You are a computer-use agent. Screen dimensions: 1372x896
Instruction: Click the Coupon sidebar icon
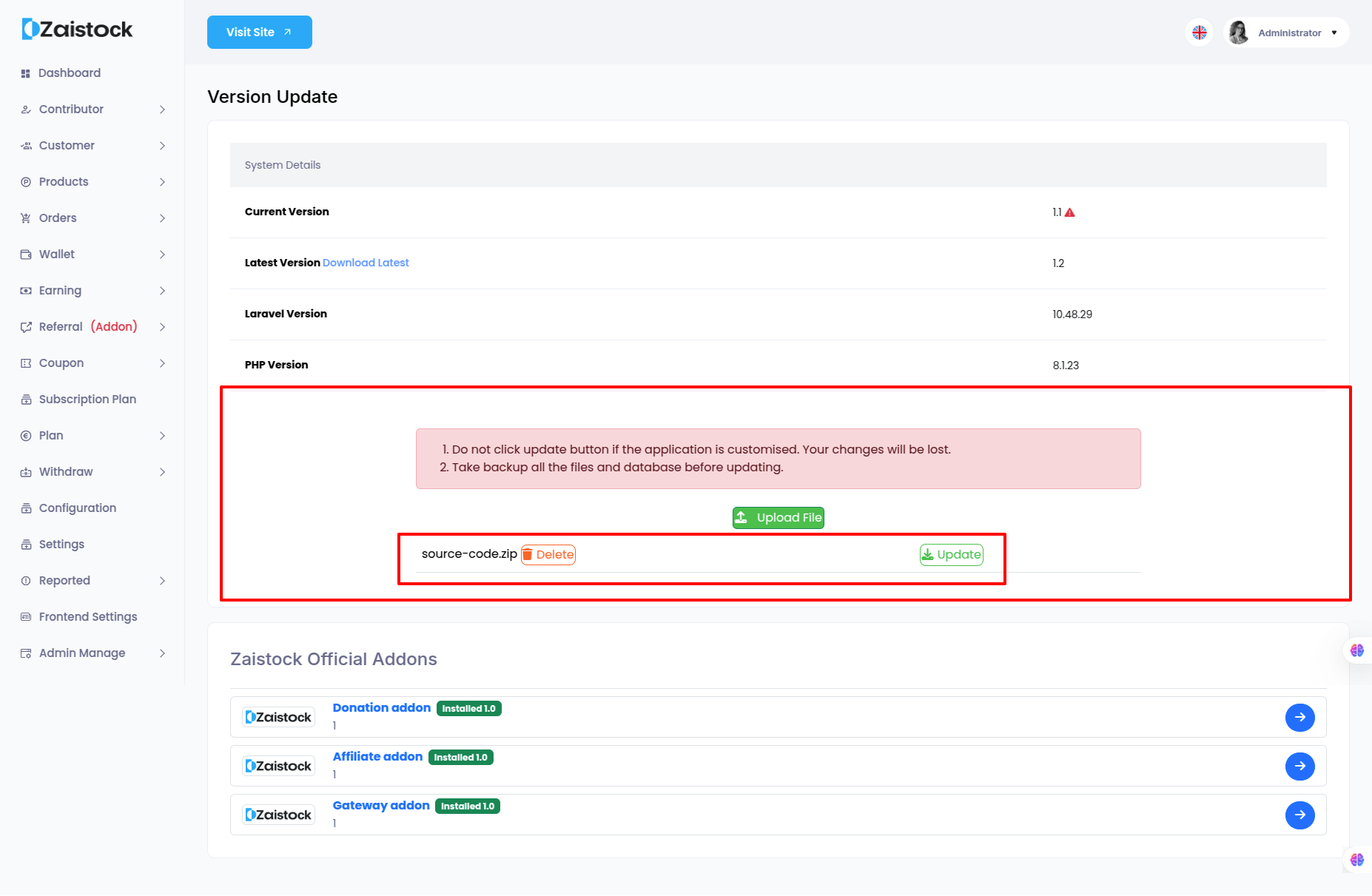click(x=26, y=363)
